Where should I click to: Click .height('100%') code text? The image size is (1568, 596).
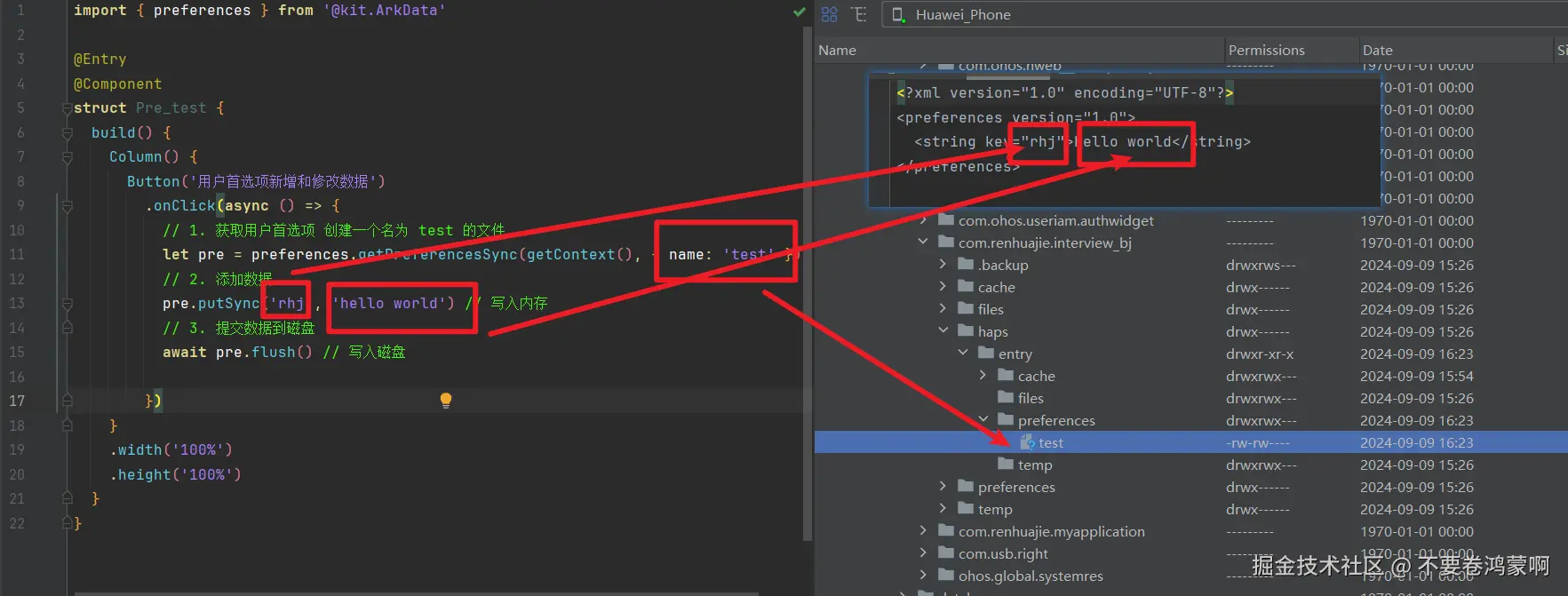[x=175, y=474]
